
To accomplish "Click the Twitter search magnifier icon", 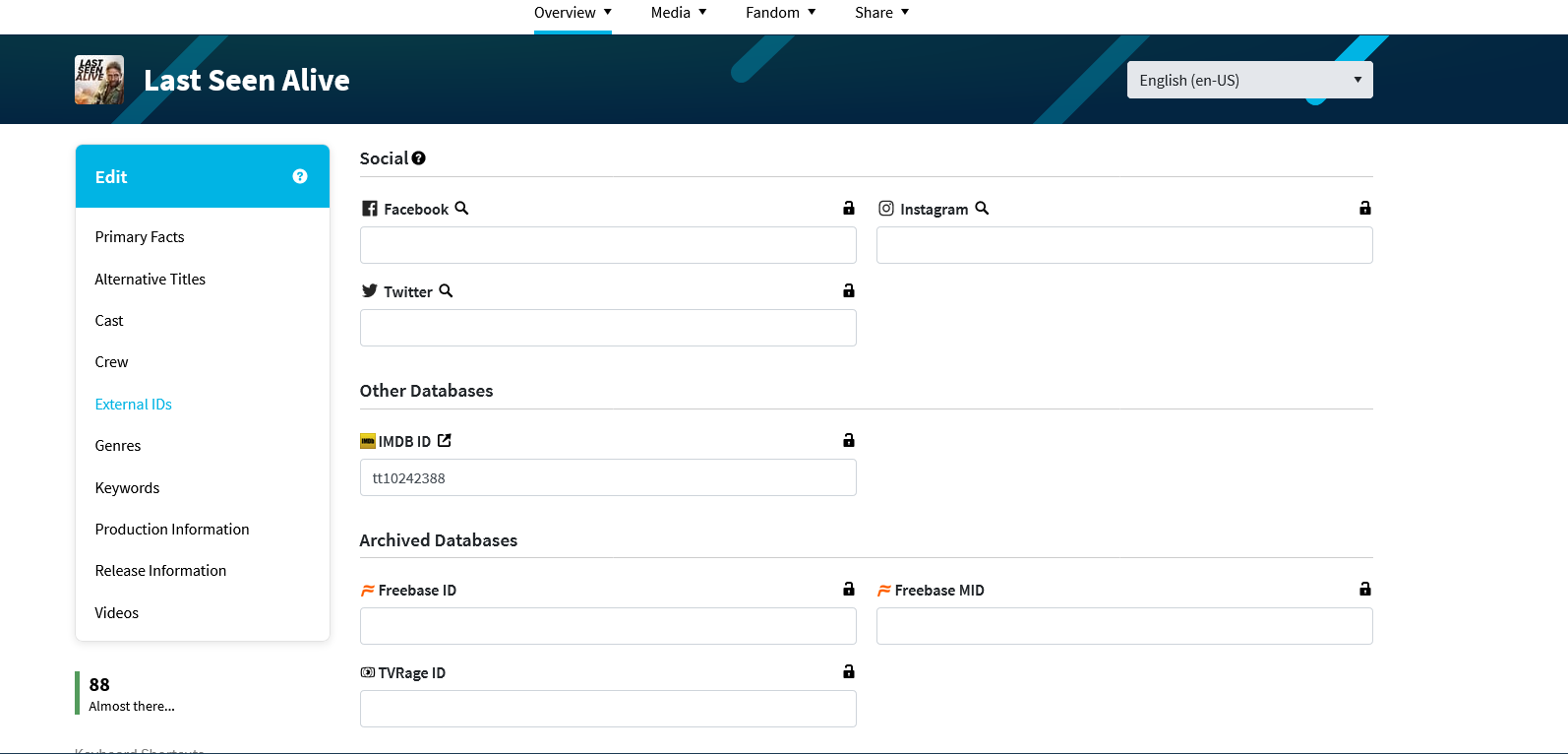I will (446, 291).
